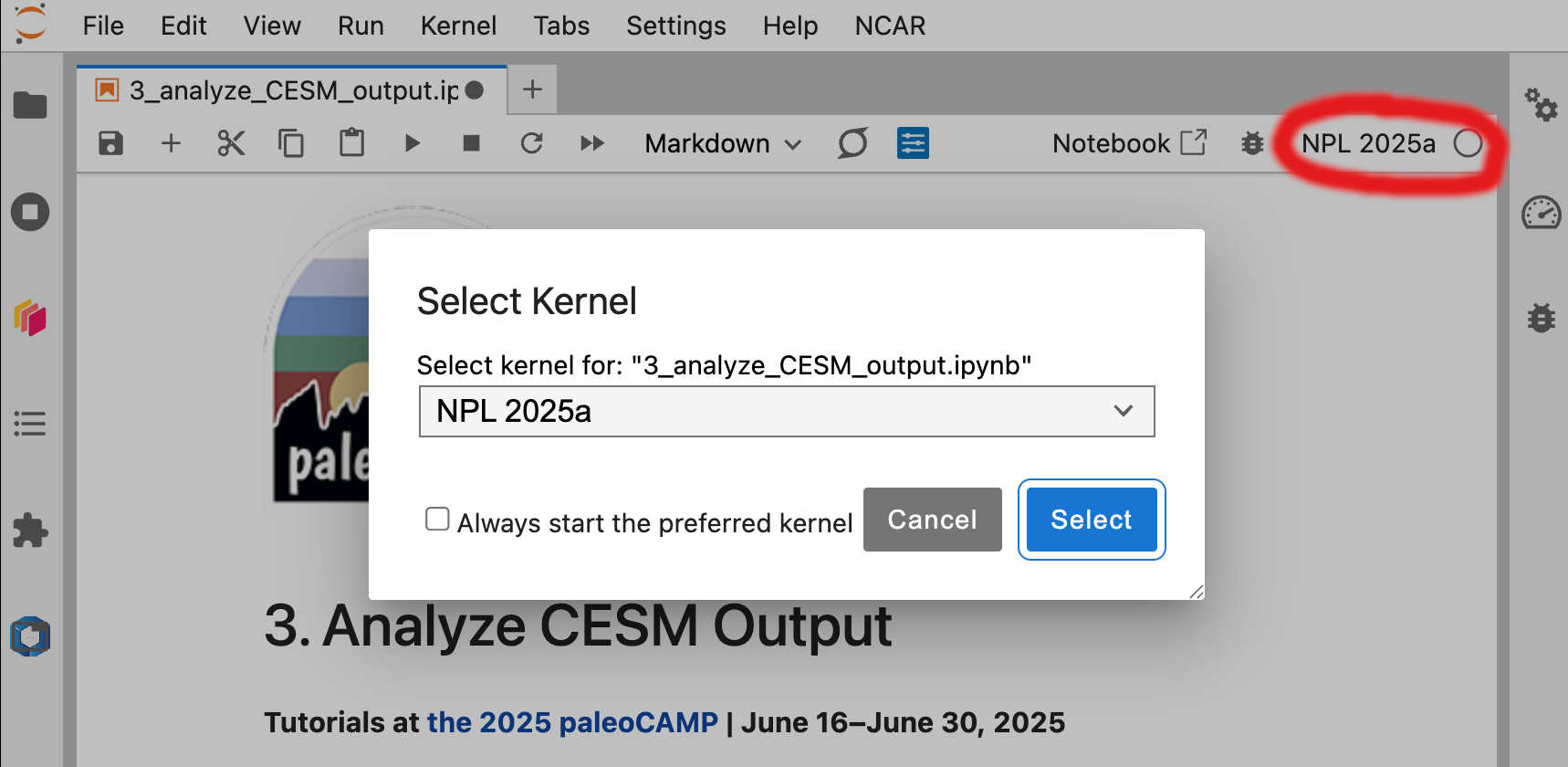The width and height of the screenshot is (1568, 767).
Task: Run the current cell
Action: point(412,143)
